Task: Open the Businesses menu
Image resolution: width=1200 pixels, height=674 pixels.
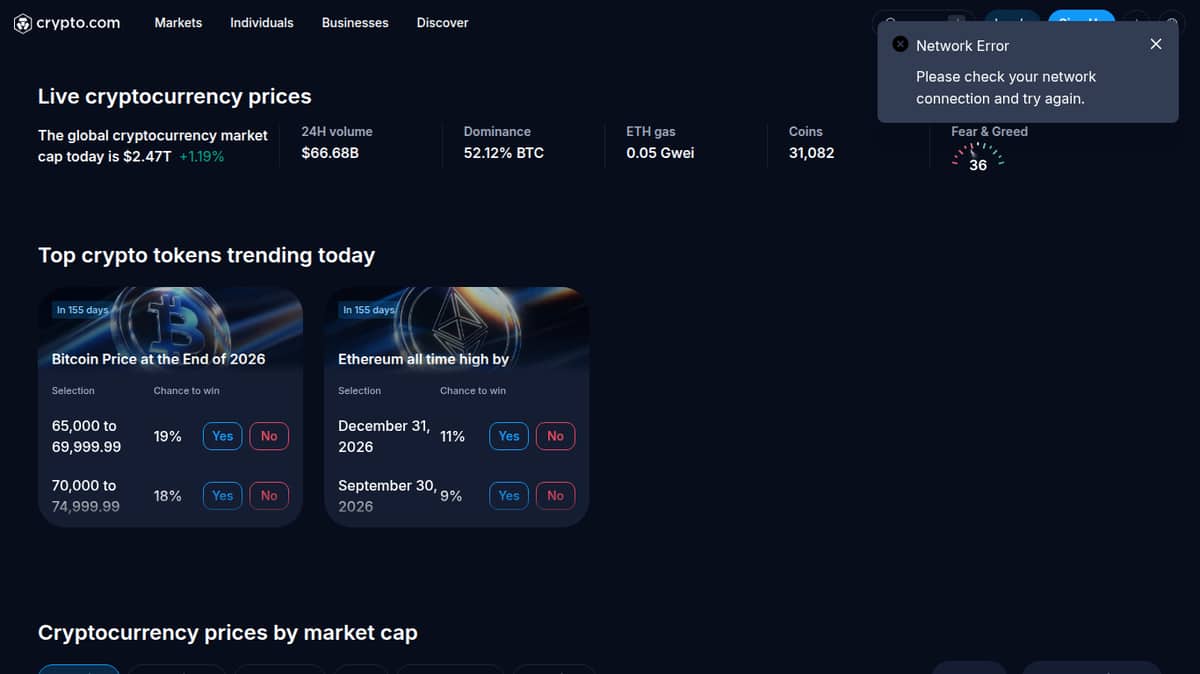Action: click(355, 22)
